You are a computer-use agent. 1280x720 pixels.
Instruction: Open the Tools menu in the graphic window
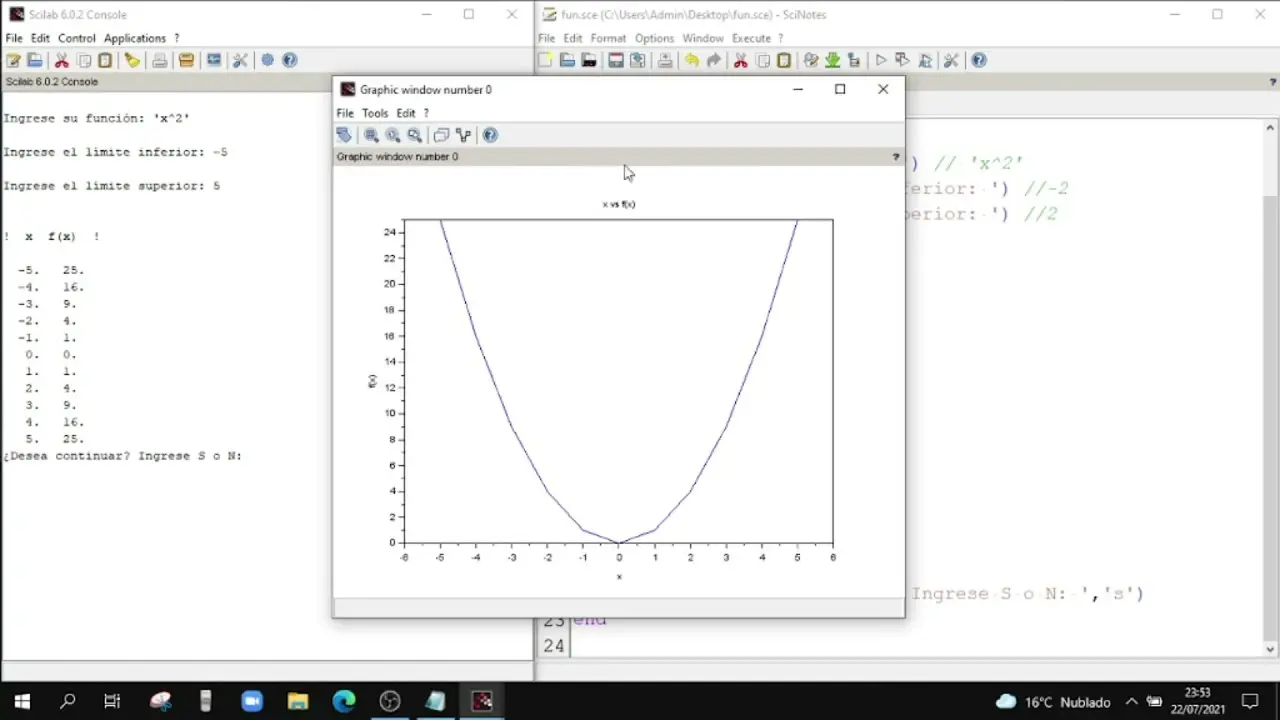(374, 113)
